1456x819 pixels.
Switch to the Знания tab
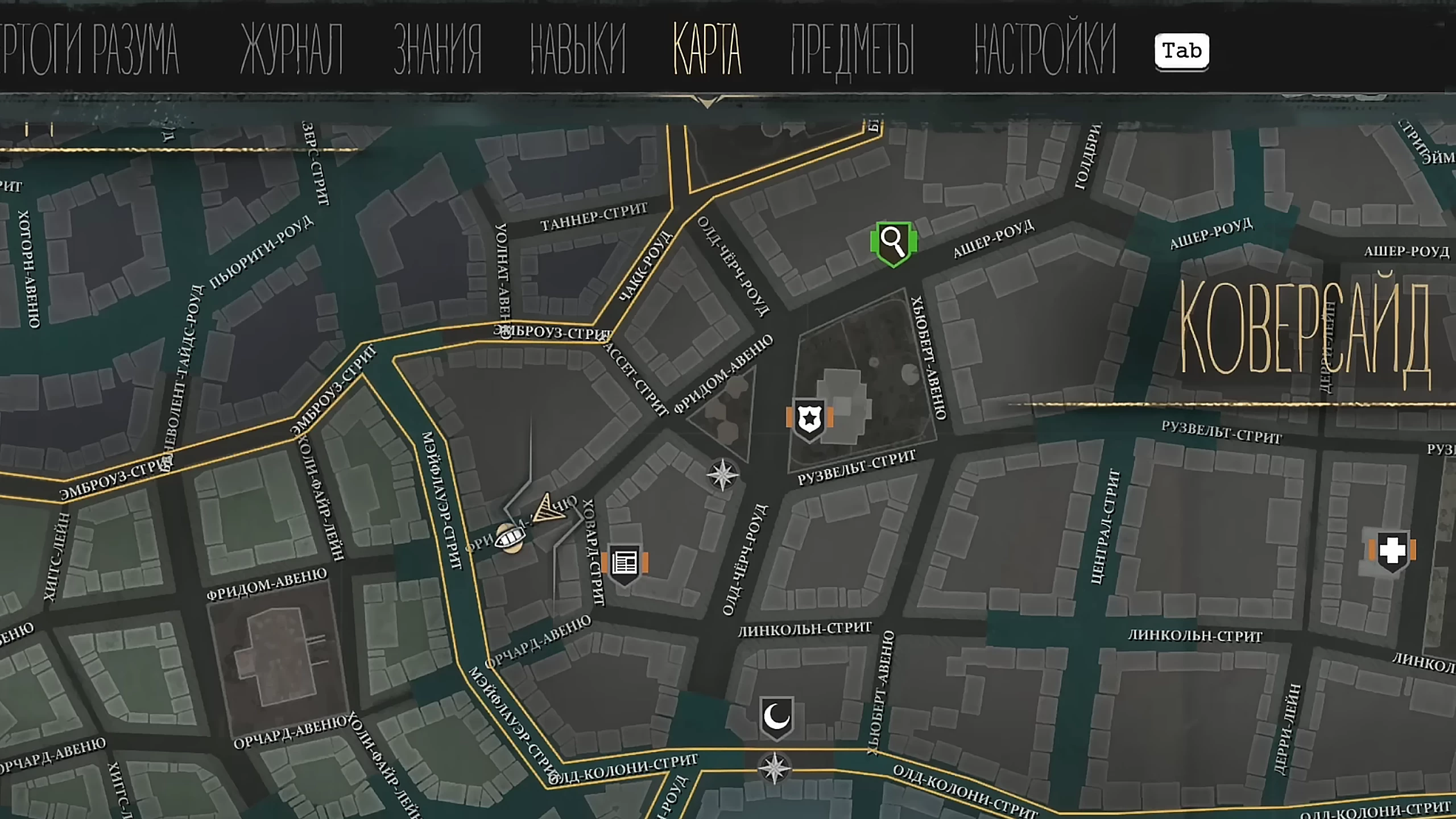pos(437,49)
